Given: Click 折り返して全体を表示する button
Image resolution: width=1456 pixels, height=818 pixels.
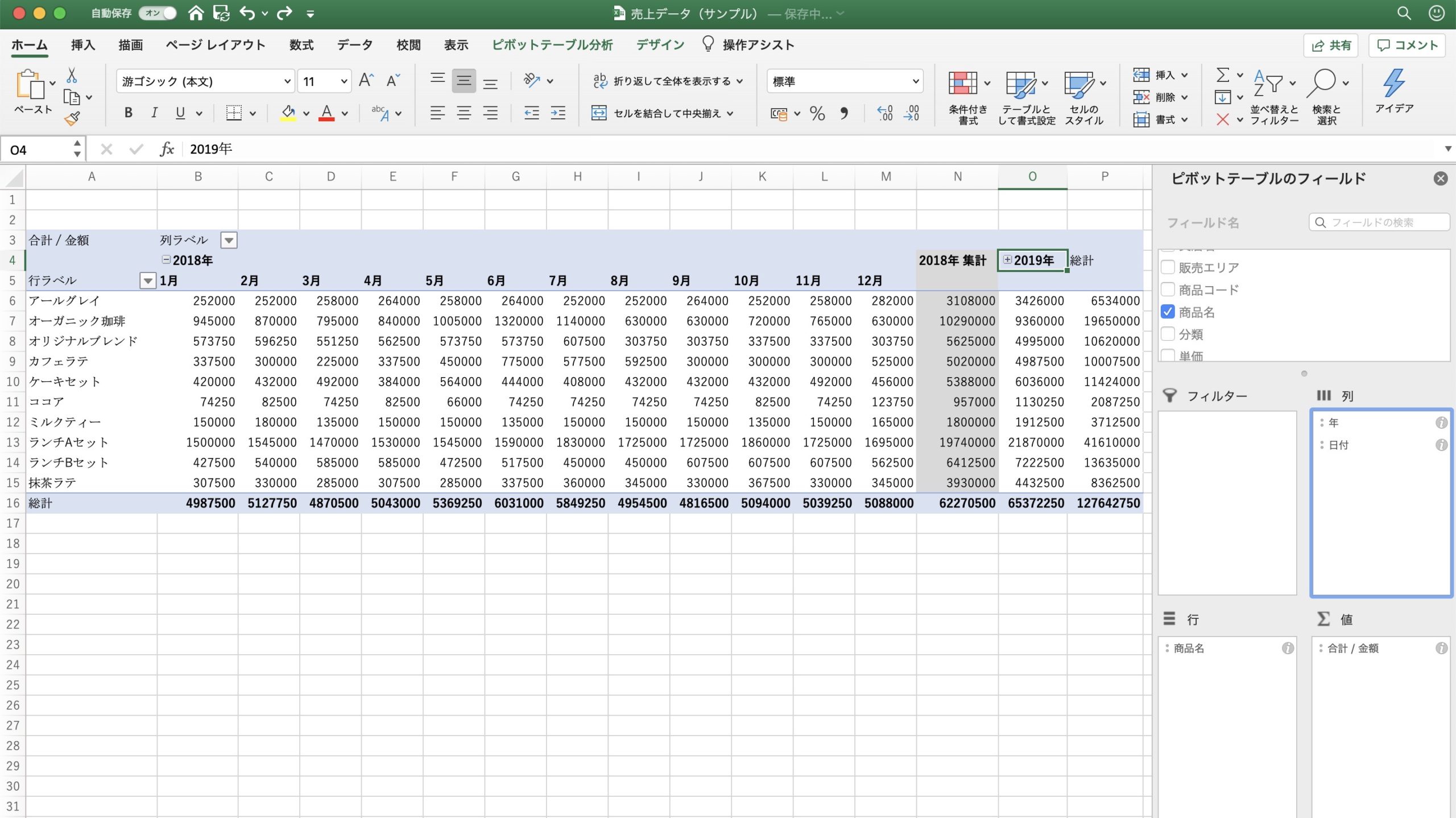Looking at the screenshot, I should 667,81.
